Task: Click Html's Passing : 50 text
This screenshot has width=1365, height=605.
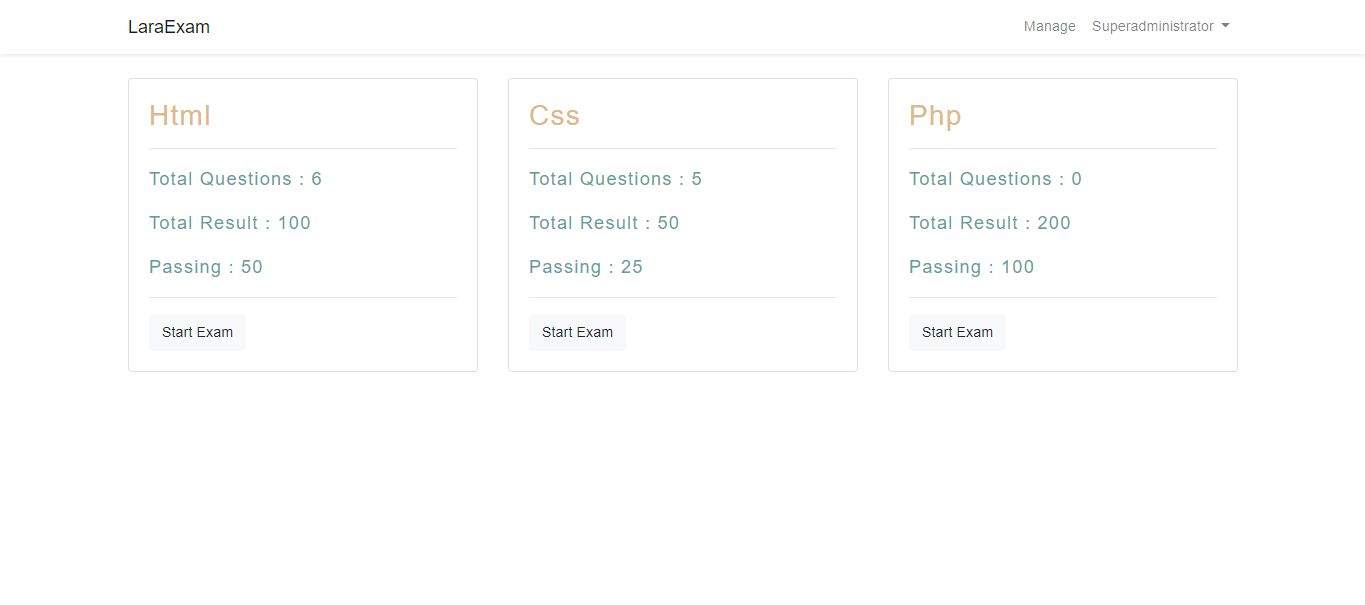Action: click(x=206, y=267)
